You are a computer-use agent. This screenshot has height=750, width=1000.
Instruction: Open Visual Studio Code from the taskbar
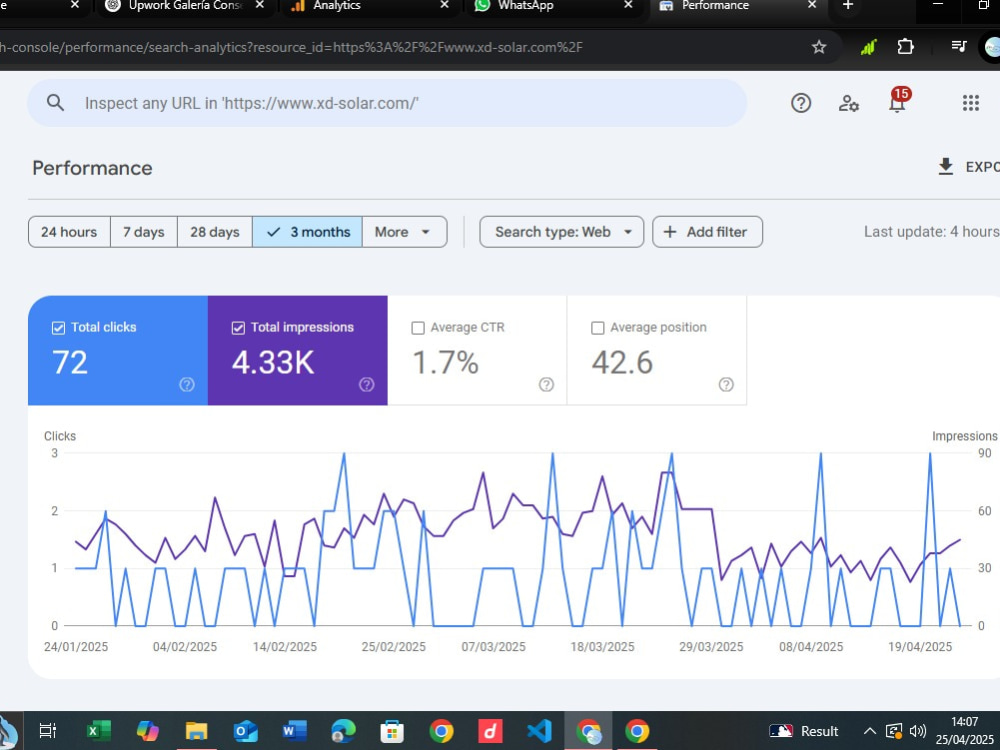(539, 731)
